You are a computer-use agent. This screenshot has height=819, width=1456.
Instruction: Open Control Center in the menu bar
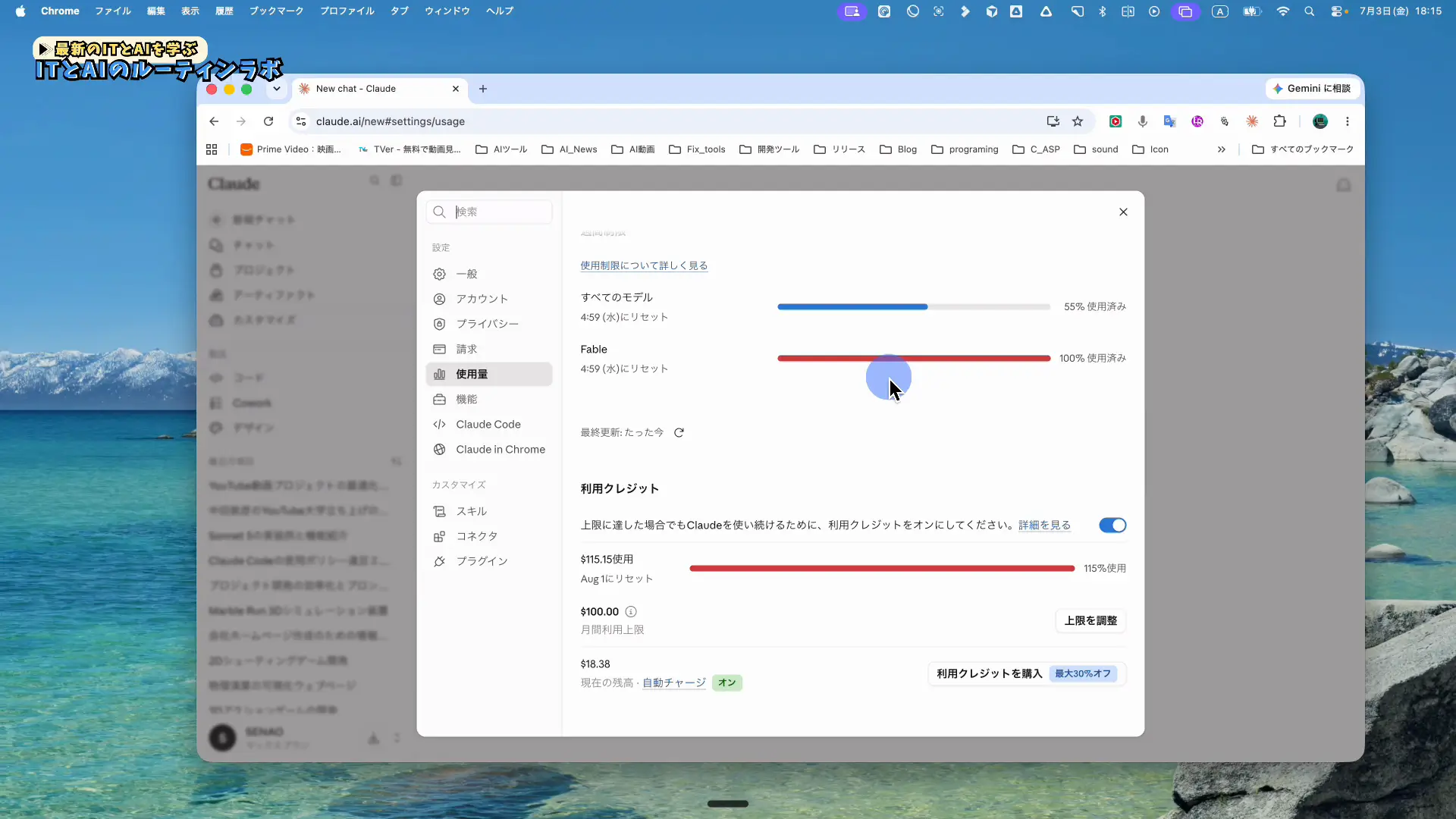pos(1338,11)
